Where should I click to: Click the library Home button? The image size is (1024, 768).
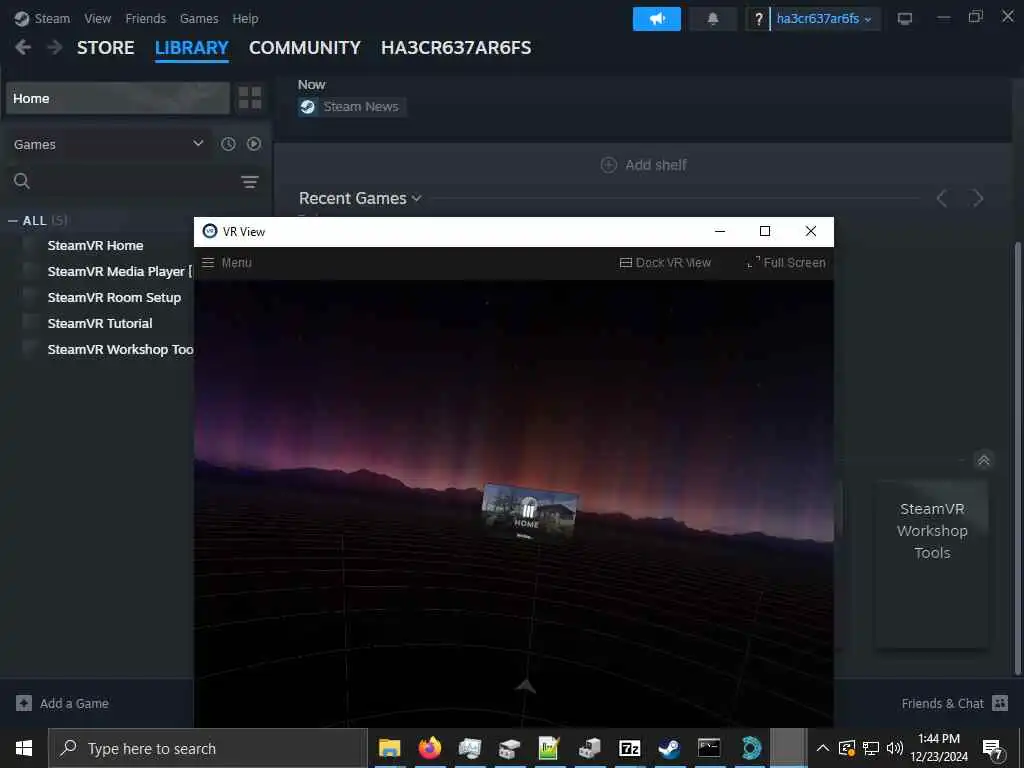tap(118, 98)
